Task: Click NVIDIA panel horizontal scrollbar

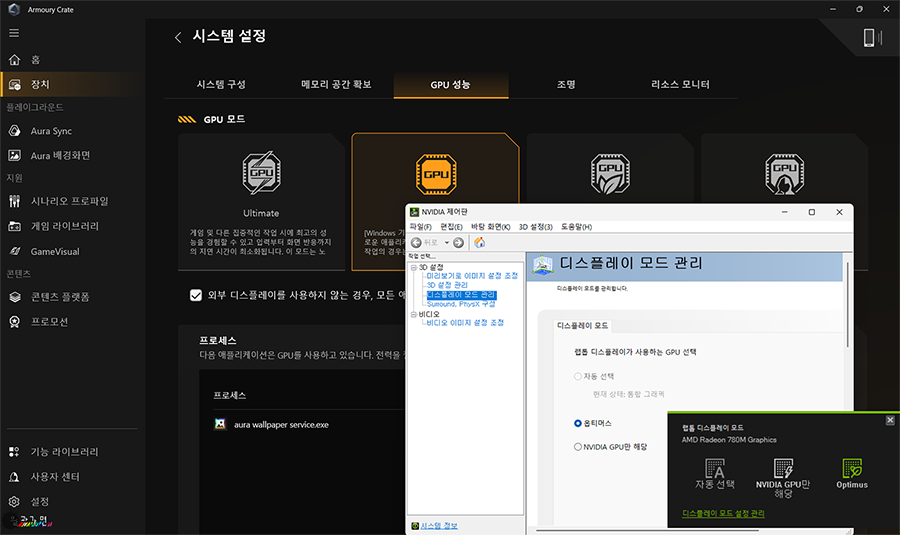Action: pyautogui.click(x=647, y=530)
